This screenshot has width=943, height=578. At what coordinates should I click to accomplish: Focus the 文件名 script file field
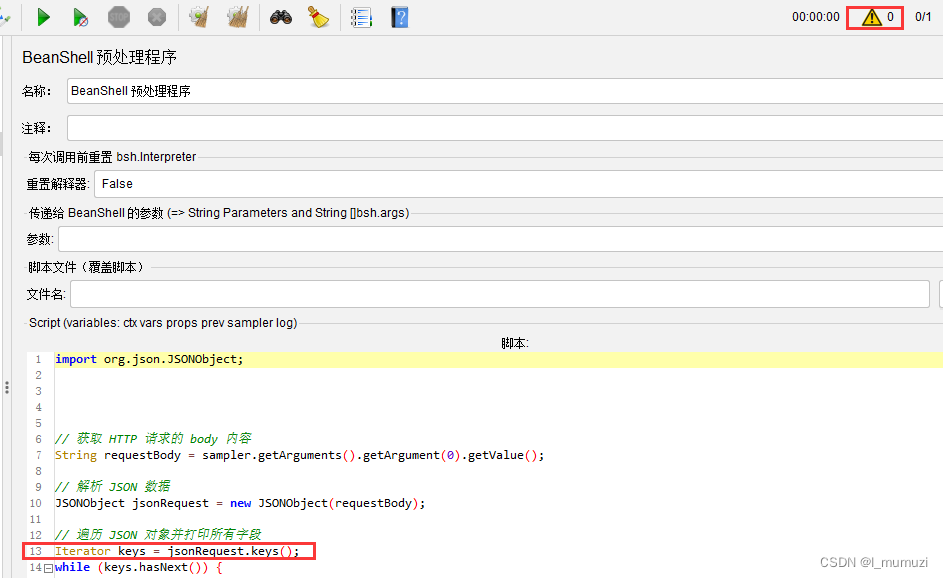click(500, 294)
